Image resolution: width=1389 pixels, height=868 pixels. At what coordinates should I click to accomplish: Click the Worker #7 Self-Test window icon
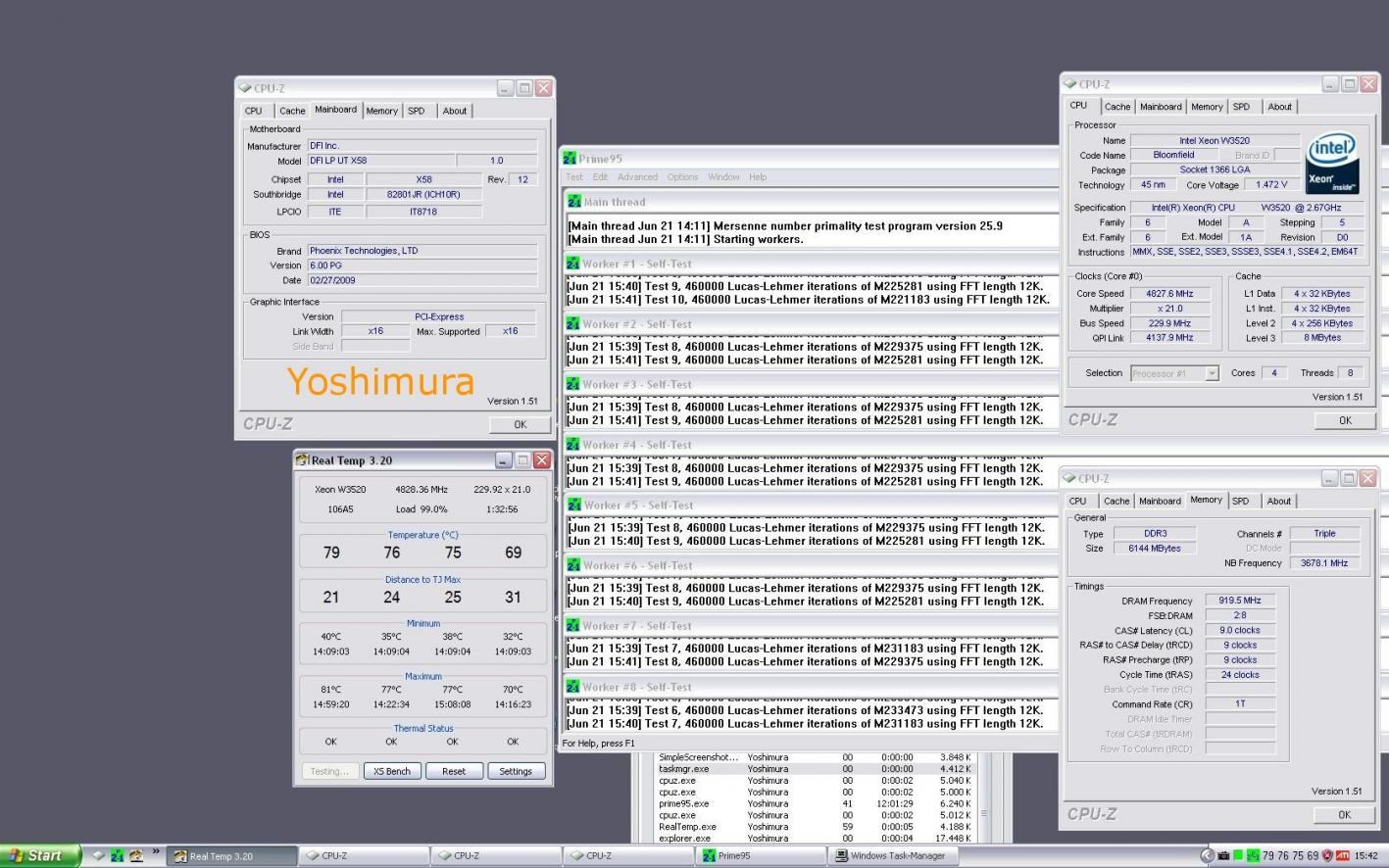573,626
